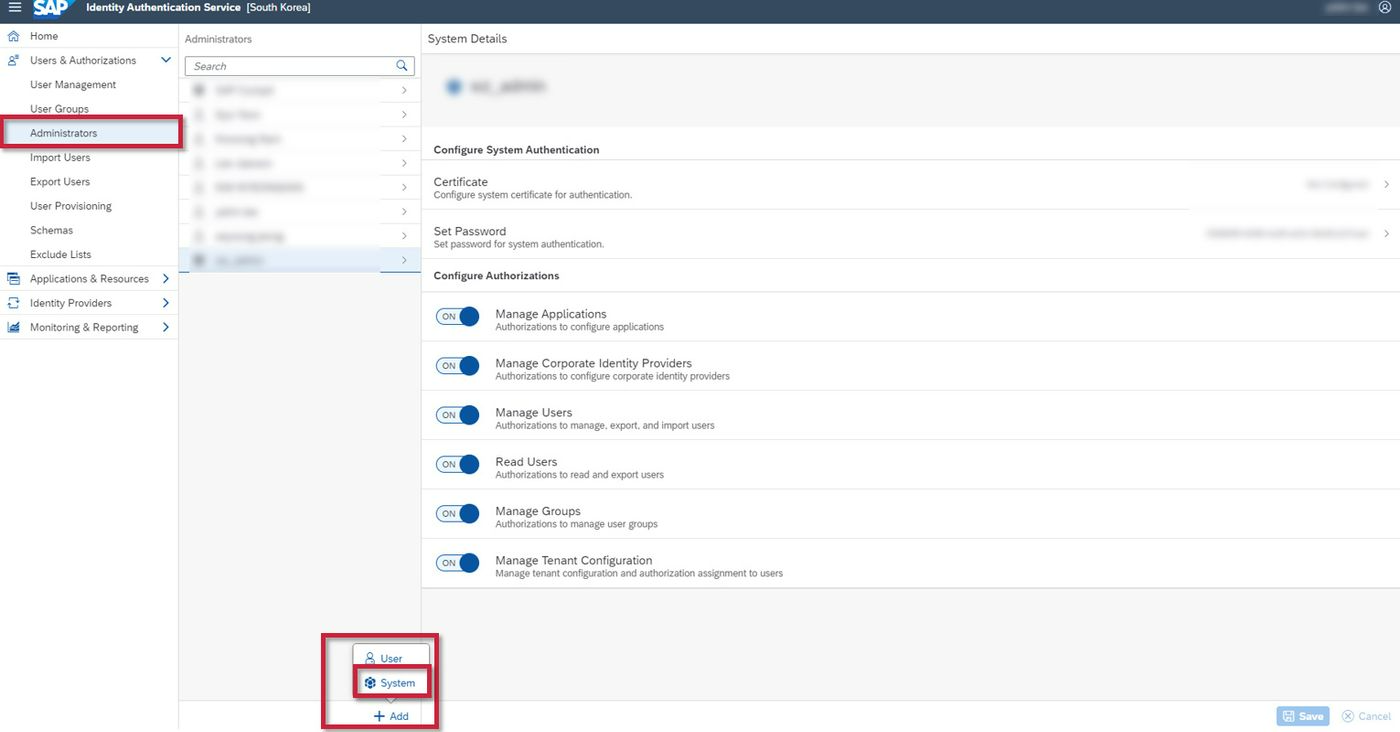Click the Home house icon

(13, 36)
